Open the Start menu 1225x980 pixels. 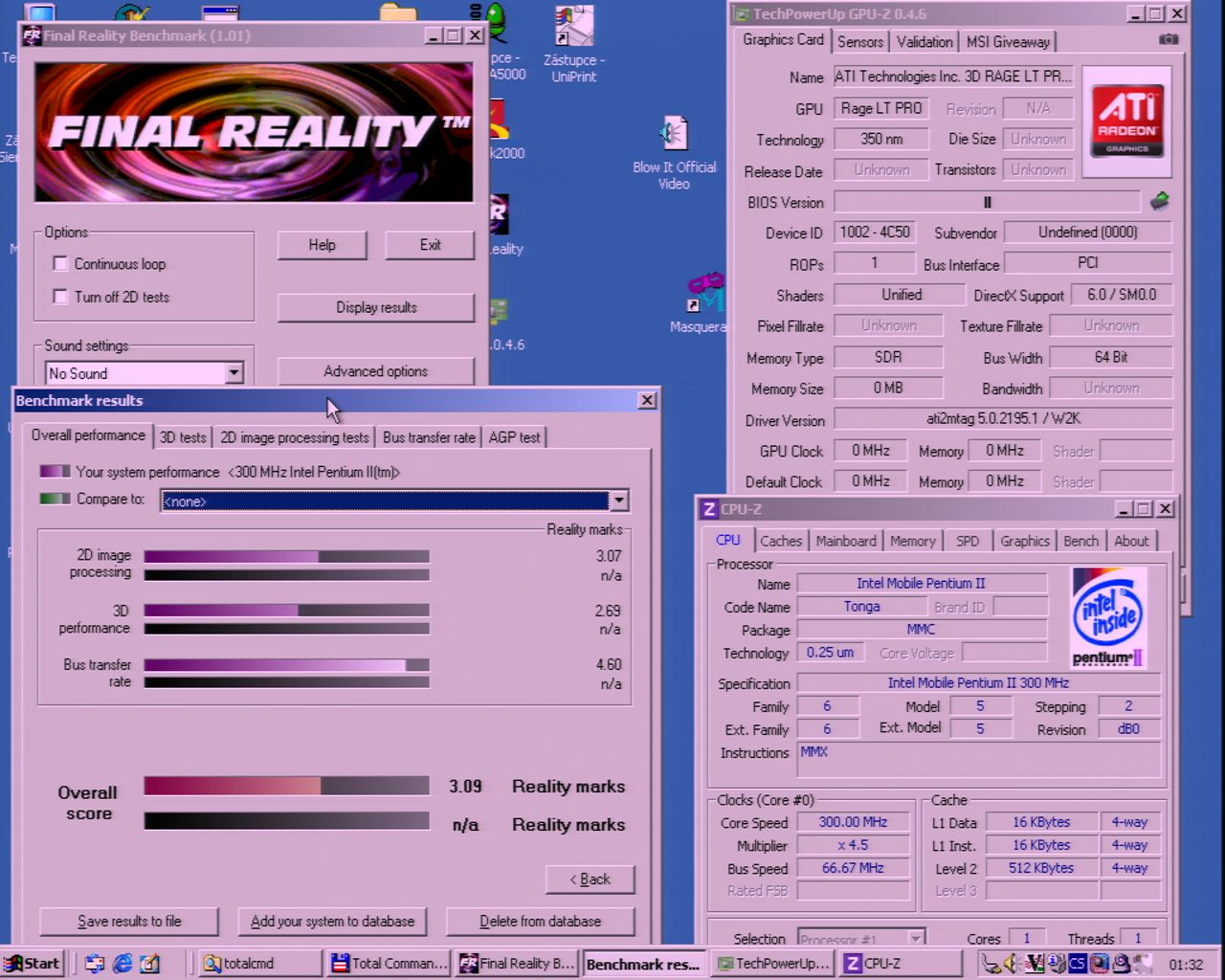[x=33, y=964]
